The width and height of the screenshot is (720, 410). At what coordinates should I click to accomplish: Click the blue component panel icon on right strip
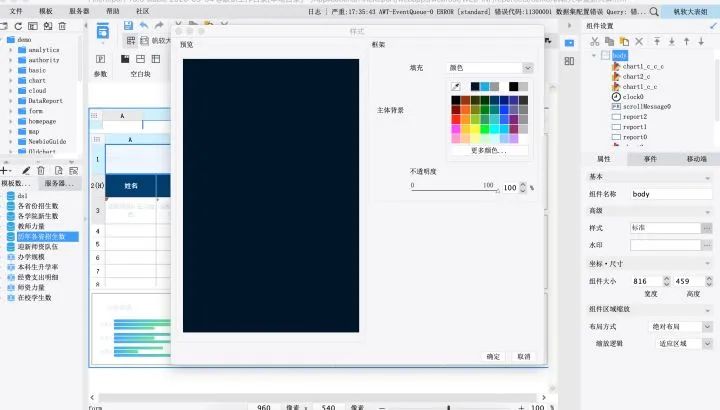pyautogui.click(x=569, y=43)
